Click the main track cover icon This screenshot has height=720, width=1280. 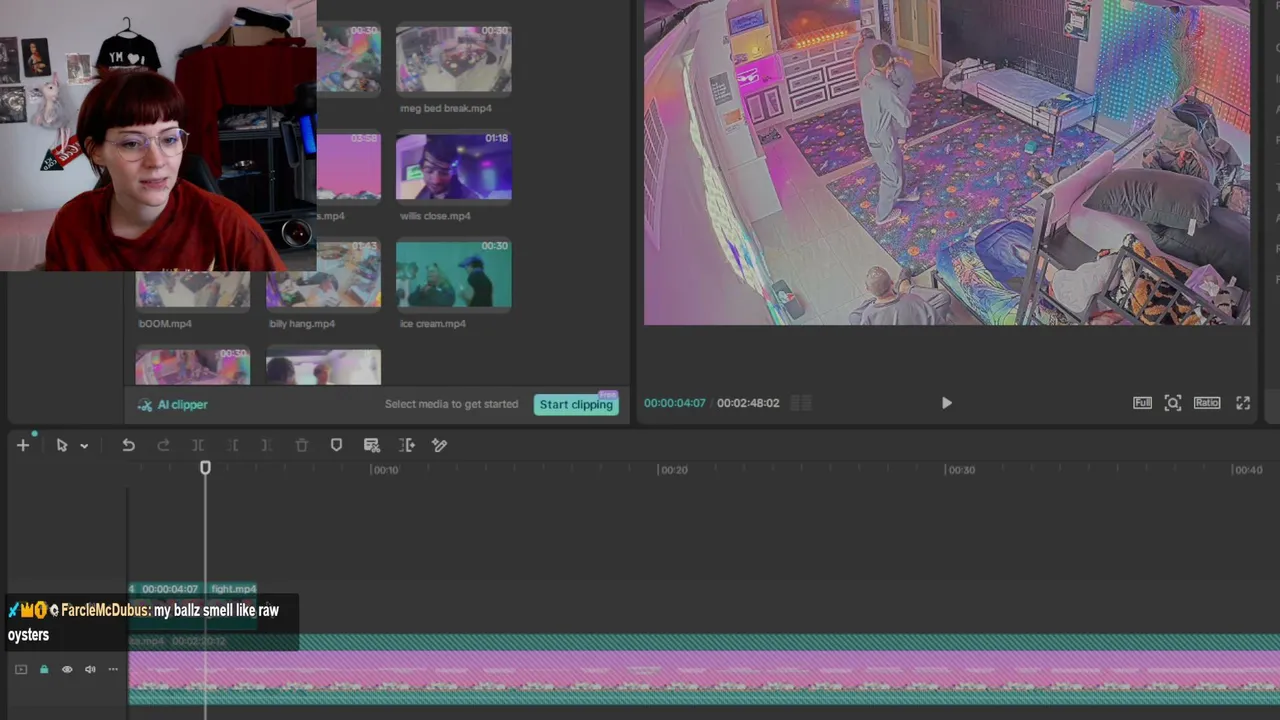coord(21,669)
